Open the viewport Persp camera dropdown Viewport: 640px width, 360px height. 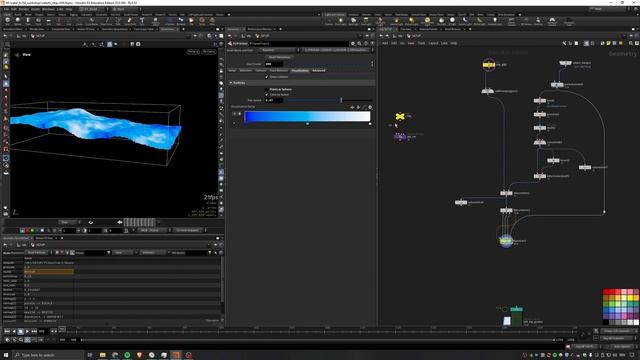193,52
